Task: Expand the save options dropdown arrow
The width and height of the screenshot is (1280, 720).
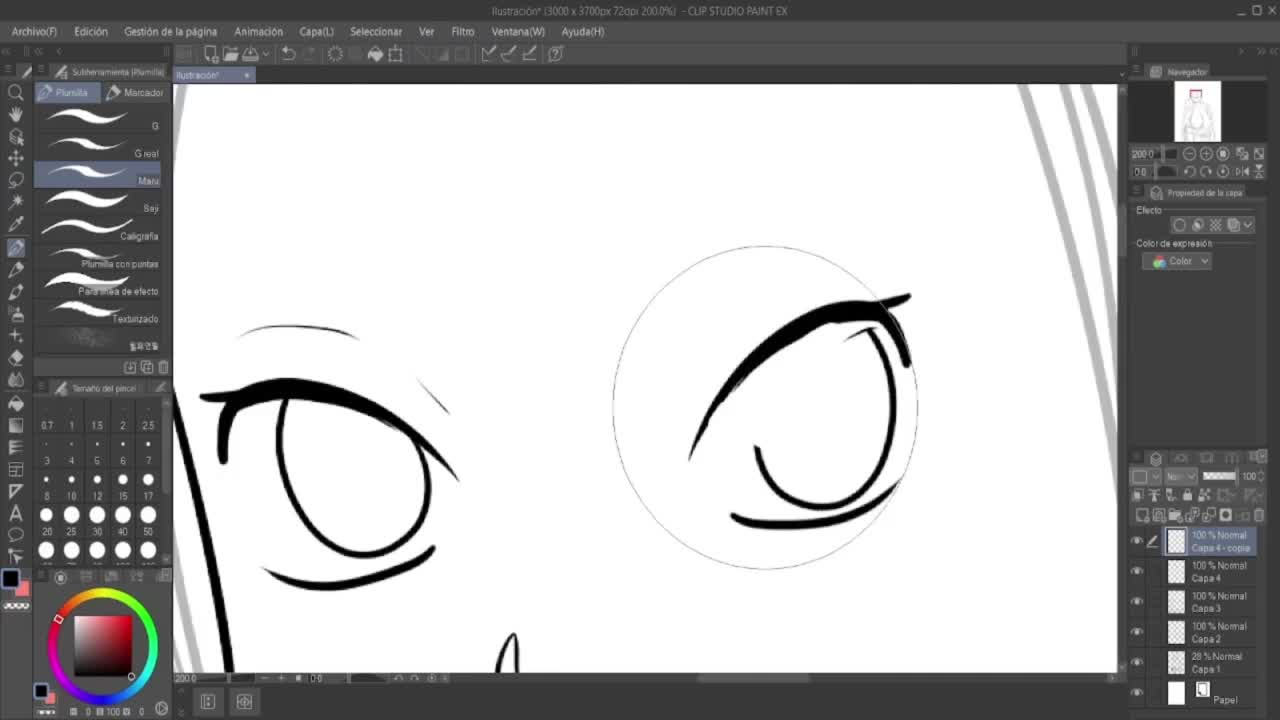Action: click(x=265, y=54)
